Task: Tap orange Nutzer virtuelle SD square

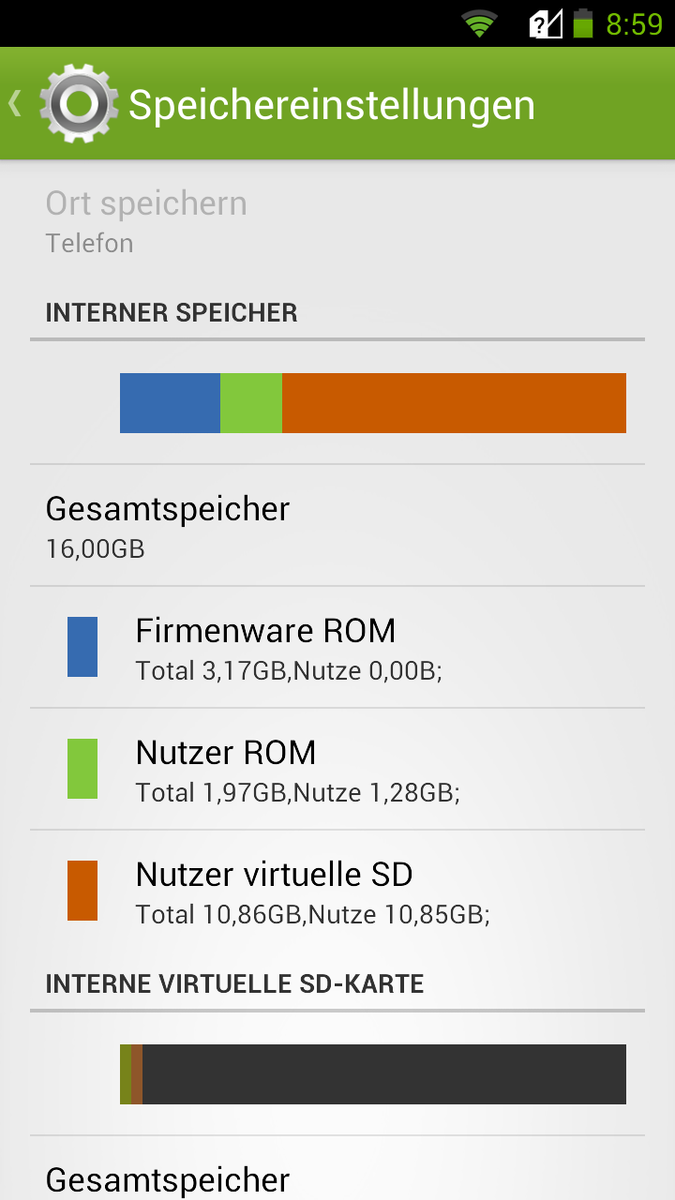Action: (x=82, y=890)
